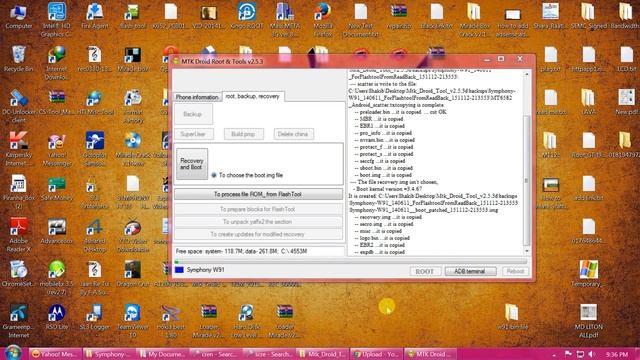Open Internet Download Manager shortcut
Image resolution: width=640 pixels, height=360 pixels.
pyautogui.click(x=56, y=63)
